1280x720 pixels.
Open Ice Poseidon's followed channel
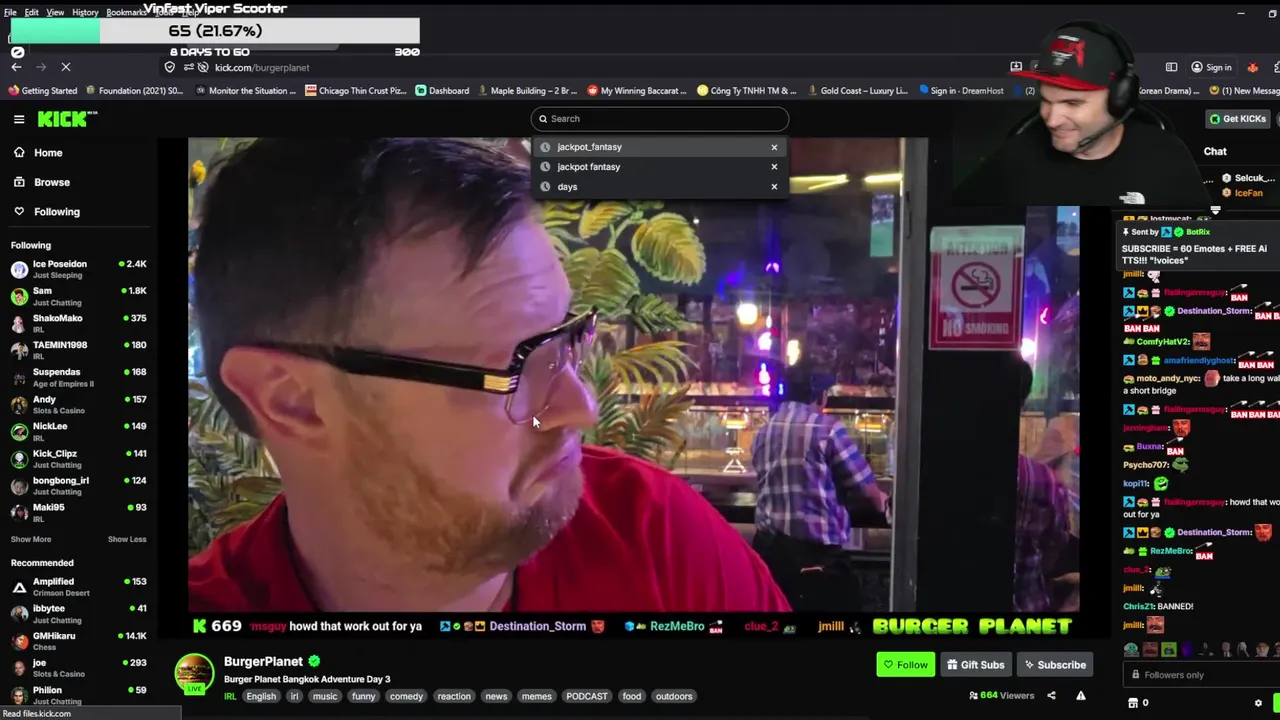pyautogui.click(x=78, y=269)
